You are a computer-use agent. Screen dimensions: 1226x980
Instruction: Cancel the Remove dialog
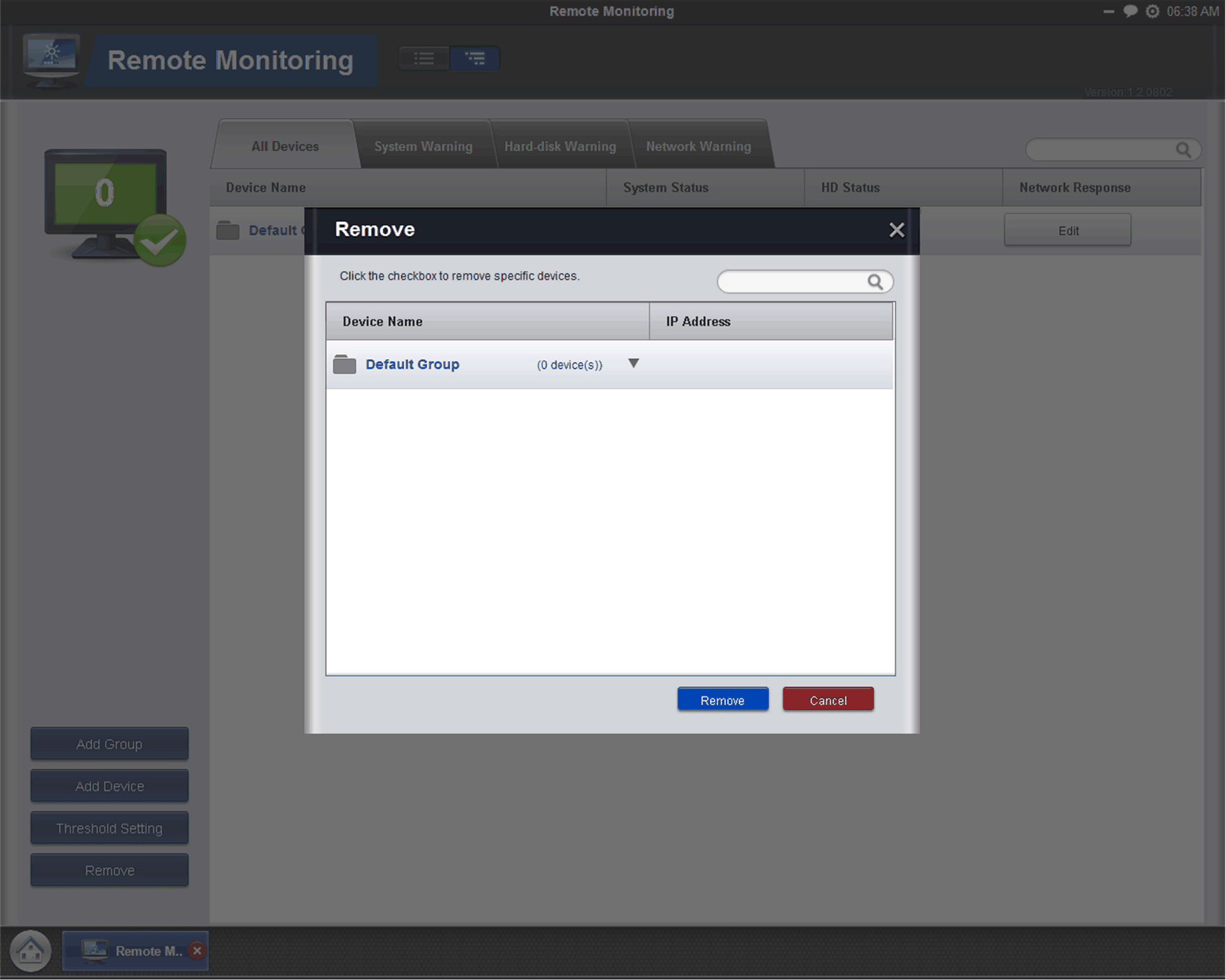point(827,699)
